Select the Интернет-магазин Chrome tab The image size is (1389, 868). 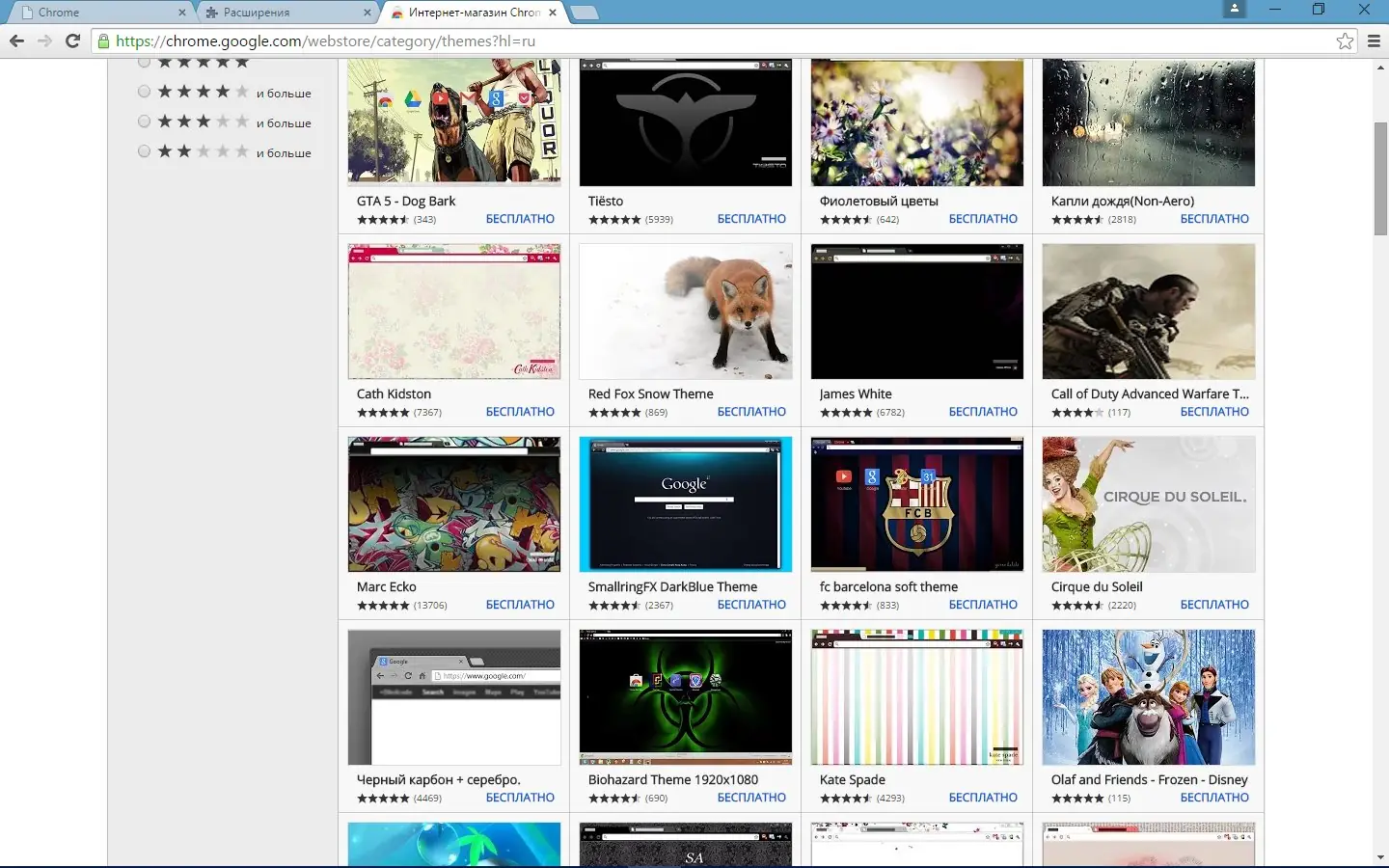tap(472, 13)
